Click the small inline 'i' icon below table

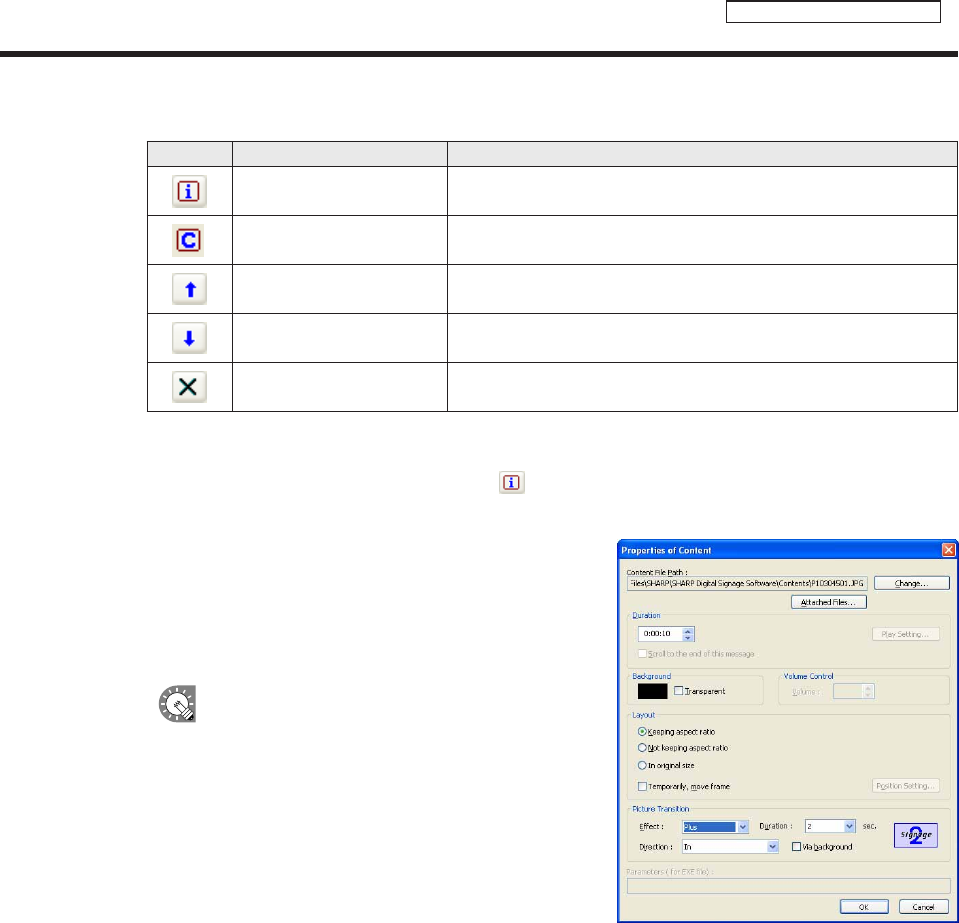pos(511,483)
